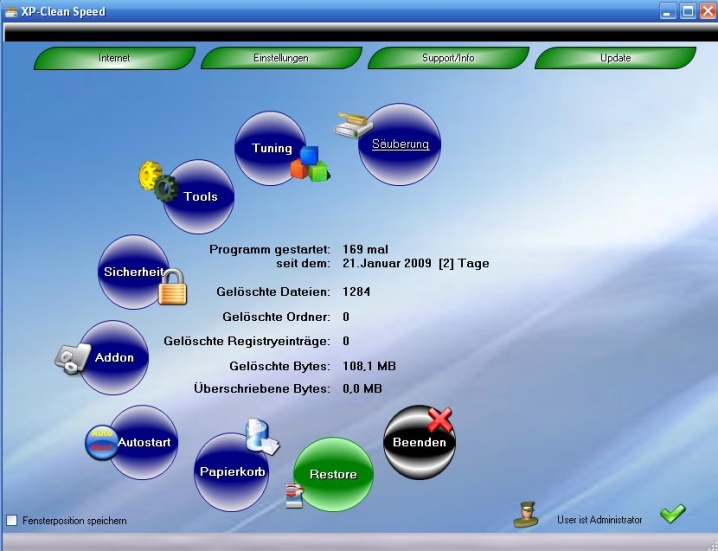Image resolution: width=718 pixels, height=551 pixels.
Task: Select the Update tab
Action: pos(615,58)
